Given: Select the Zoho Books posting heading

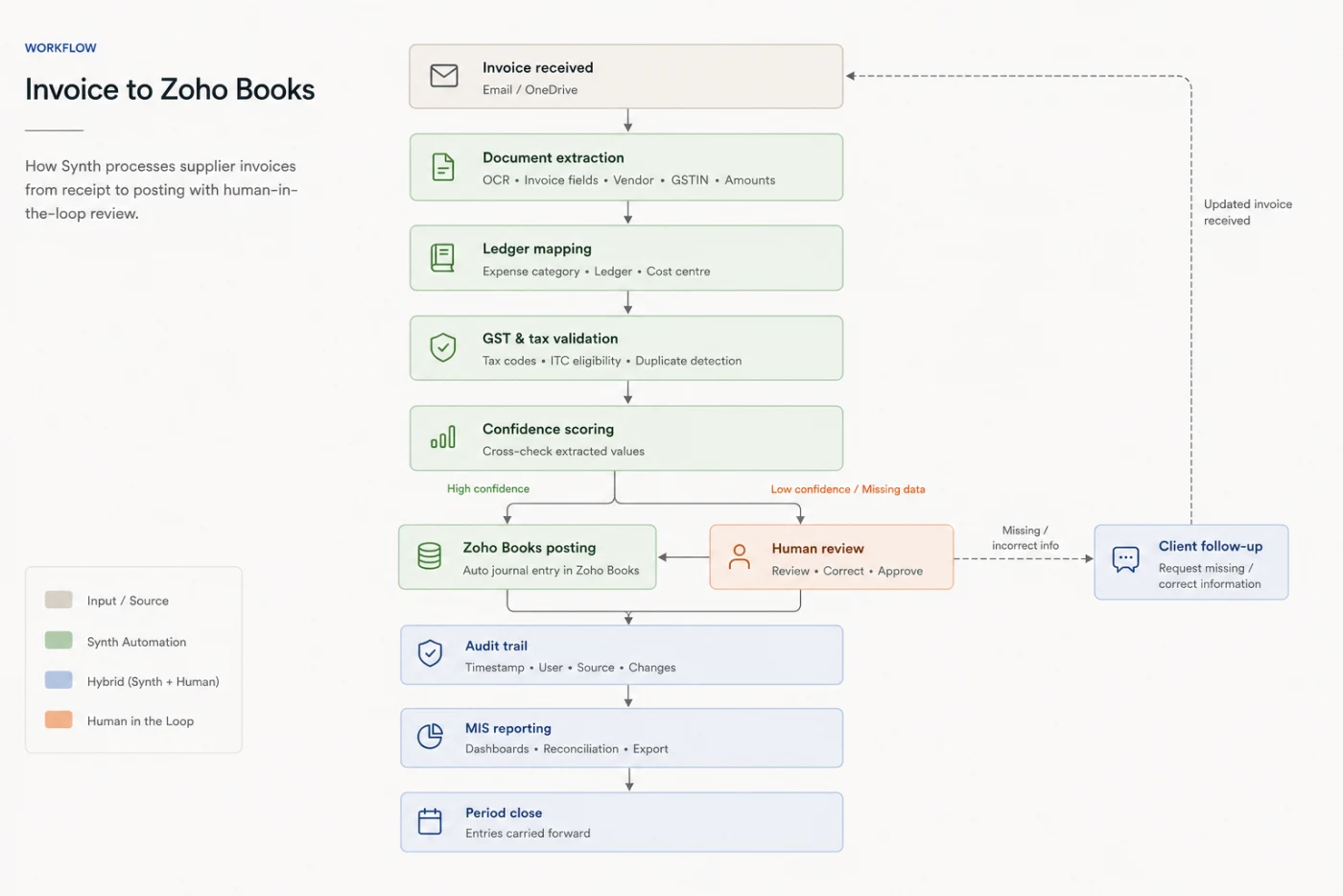Looking at the screenshot, I should (530, 548).
